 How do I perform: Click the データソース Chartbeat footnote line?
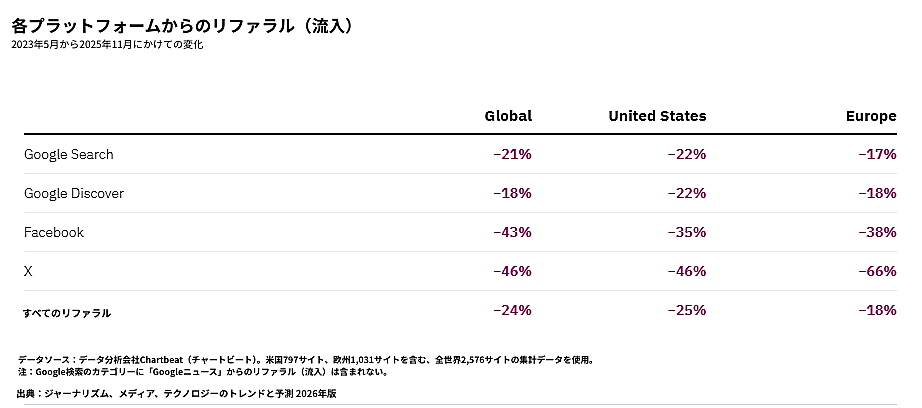coord(312,359)
